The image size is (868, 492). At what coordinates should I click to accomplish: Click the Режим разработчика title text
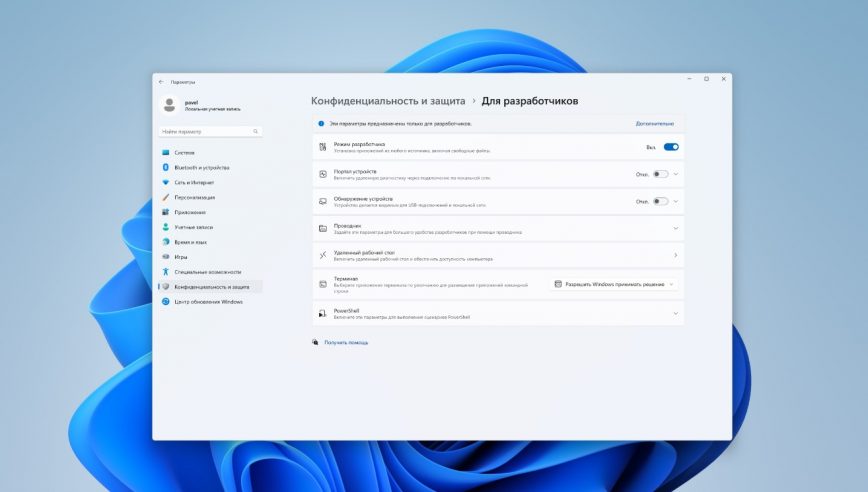coord(359,144)
